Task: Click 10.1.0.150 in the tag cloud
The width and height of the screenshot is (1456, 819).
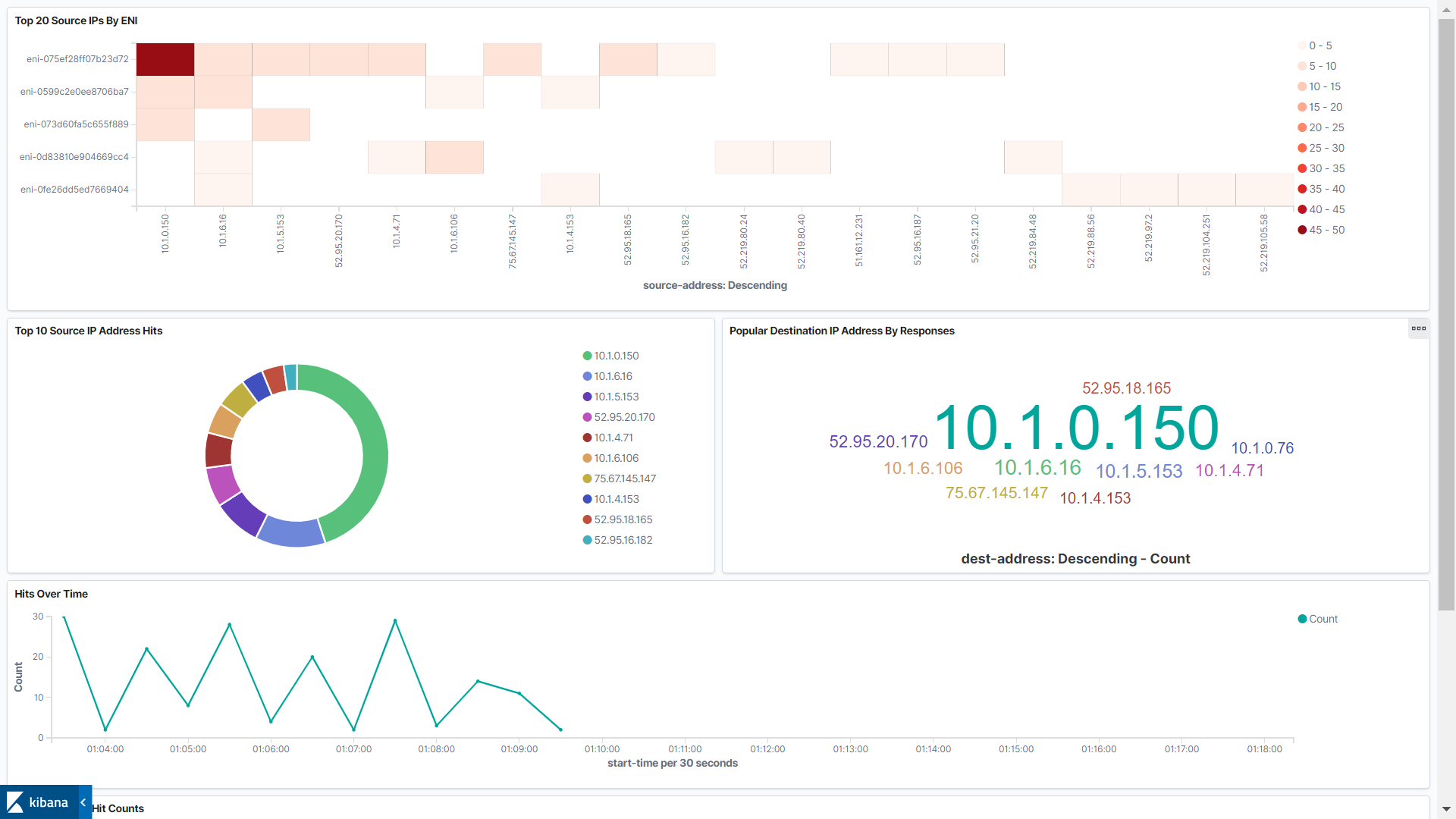Action: [1077, 428]
